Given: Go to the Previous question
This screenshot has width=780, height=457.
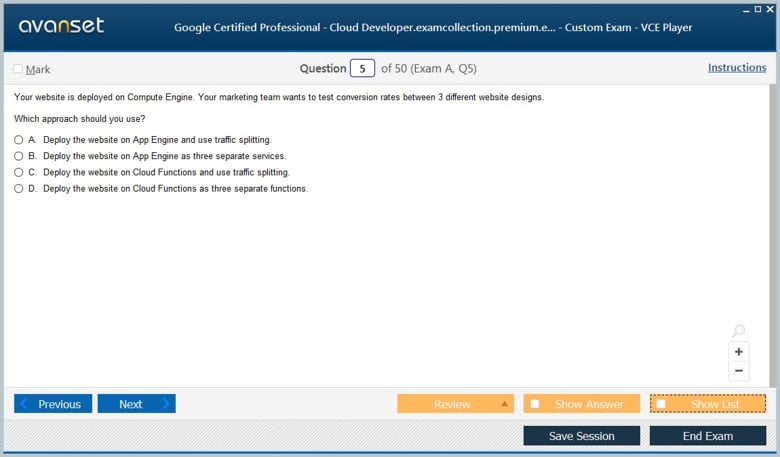Looking at the screenshot, I should pyautogui.click(x=53, y=404).
